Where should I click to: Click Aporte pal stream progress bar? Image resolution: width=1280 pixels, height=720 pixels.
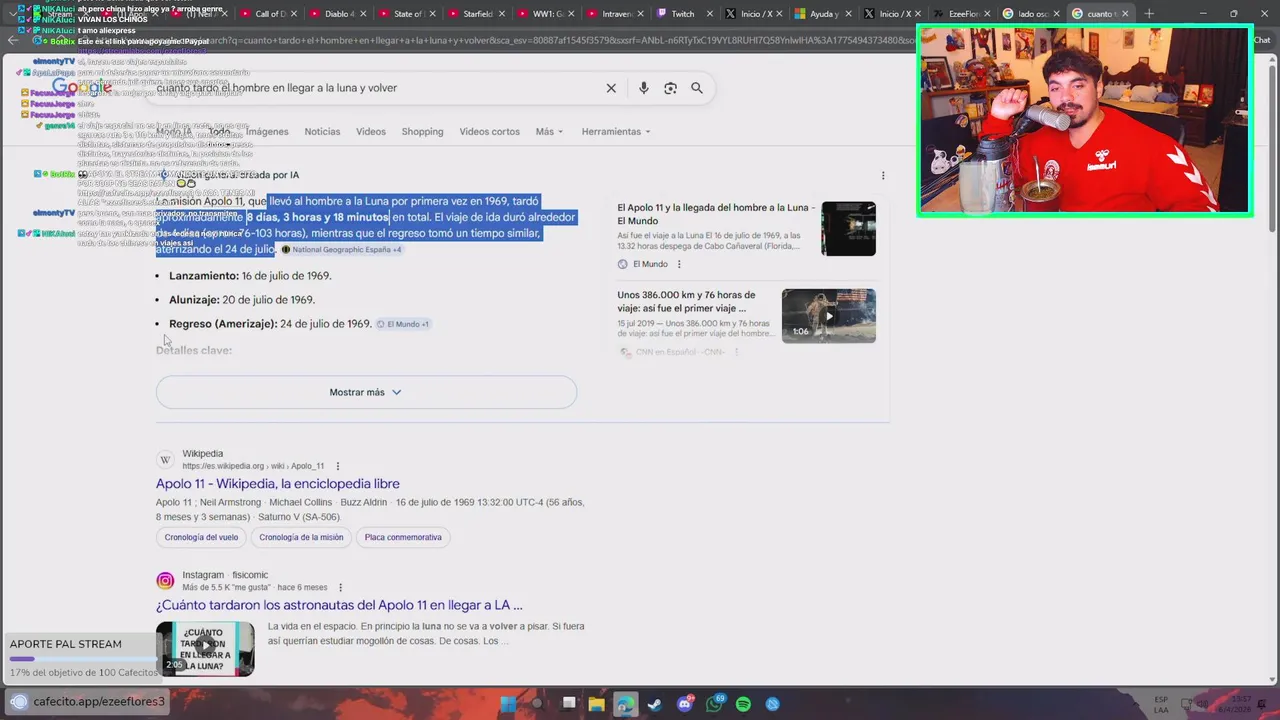[x=82, y=659]
